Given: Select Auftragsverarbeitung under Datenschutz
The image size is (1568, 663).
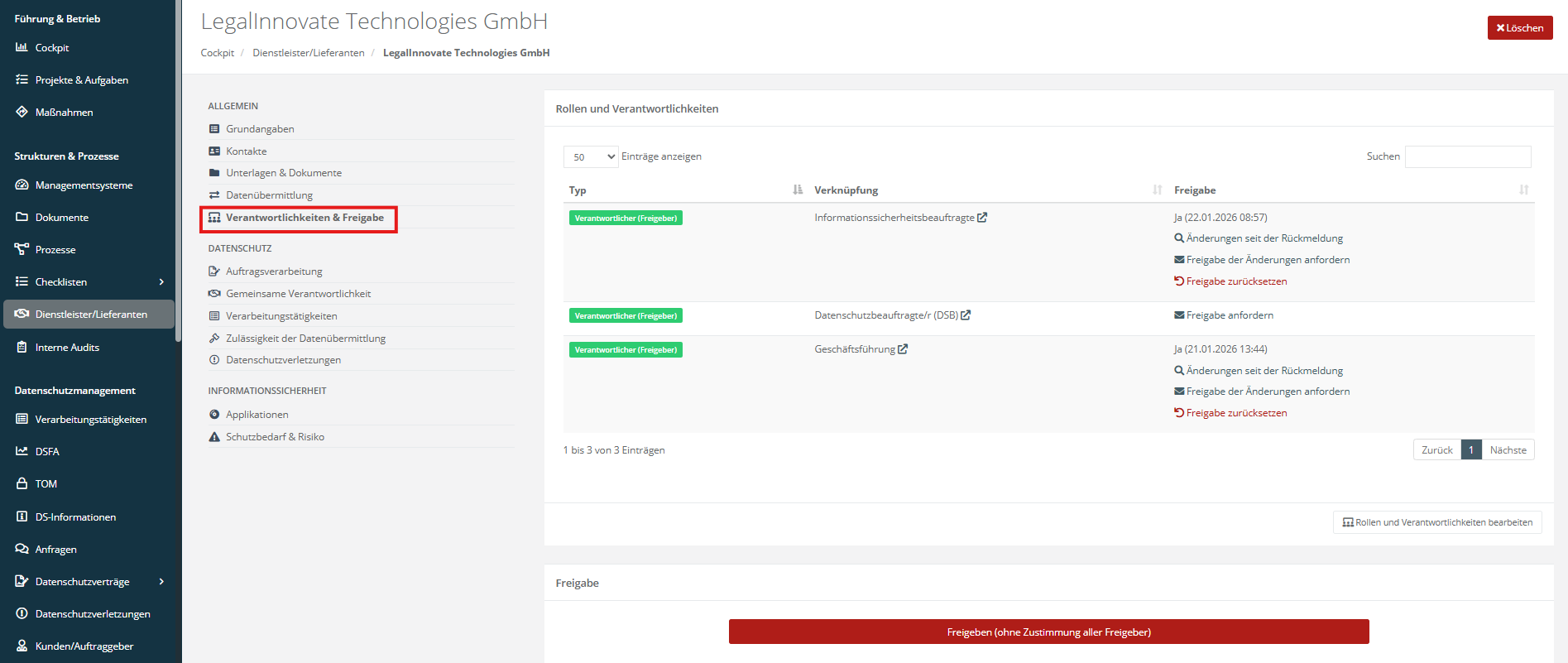Looking at the screenshot, I should click(x=274, y=271).
